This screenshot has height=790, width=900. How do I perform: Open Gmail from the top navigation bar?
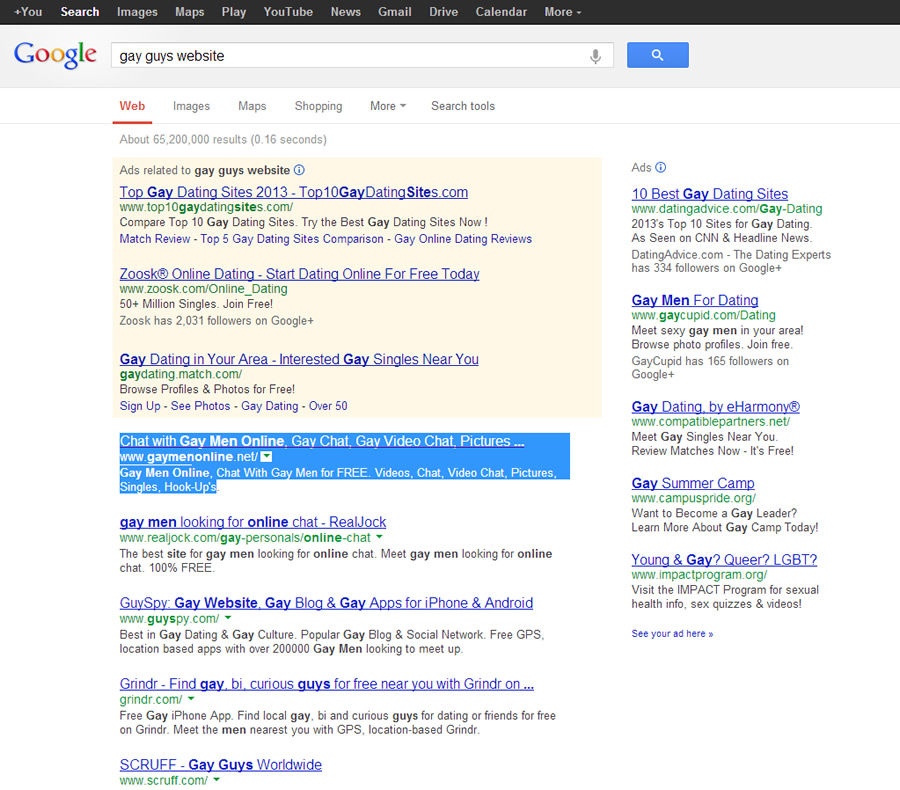395,12
